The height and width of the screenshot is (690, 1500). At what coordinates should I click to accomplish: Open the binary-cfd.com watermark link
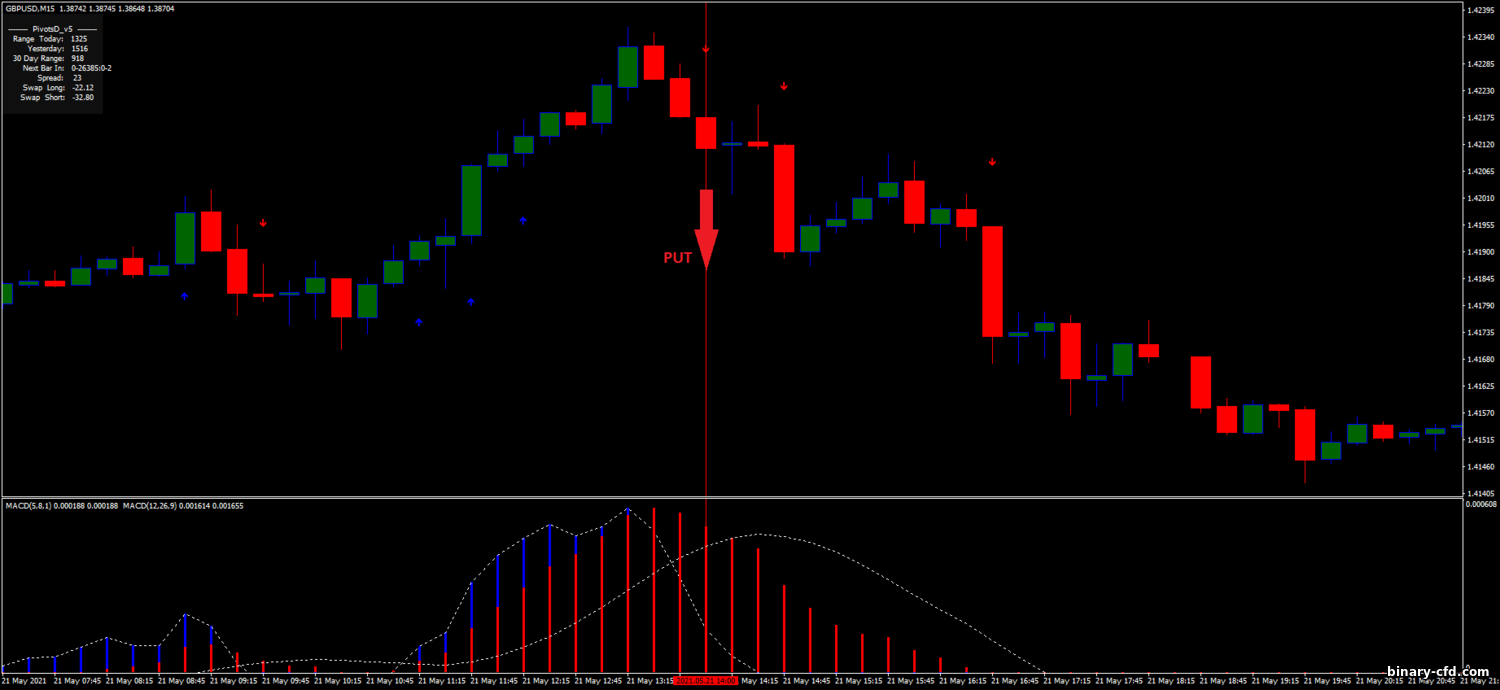tap(1438, 672)
